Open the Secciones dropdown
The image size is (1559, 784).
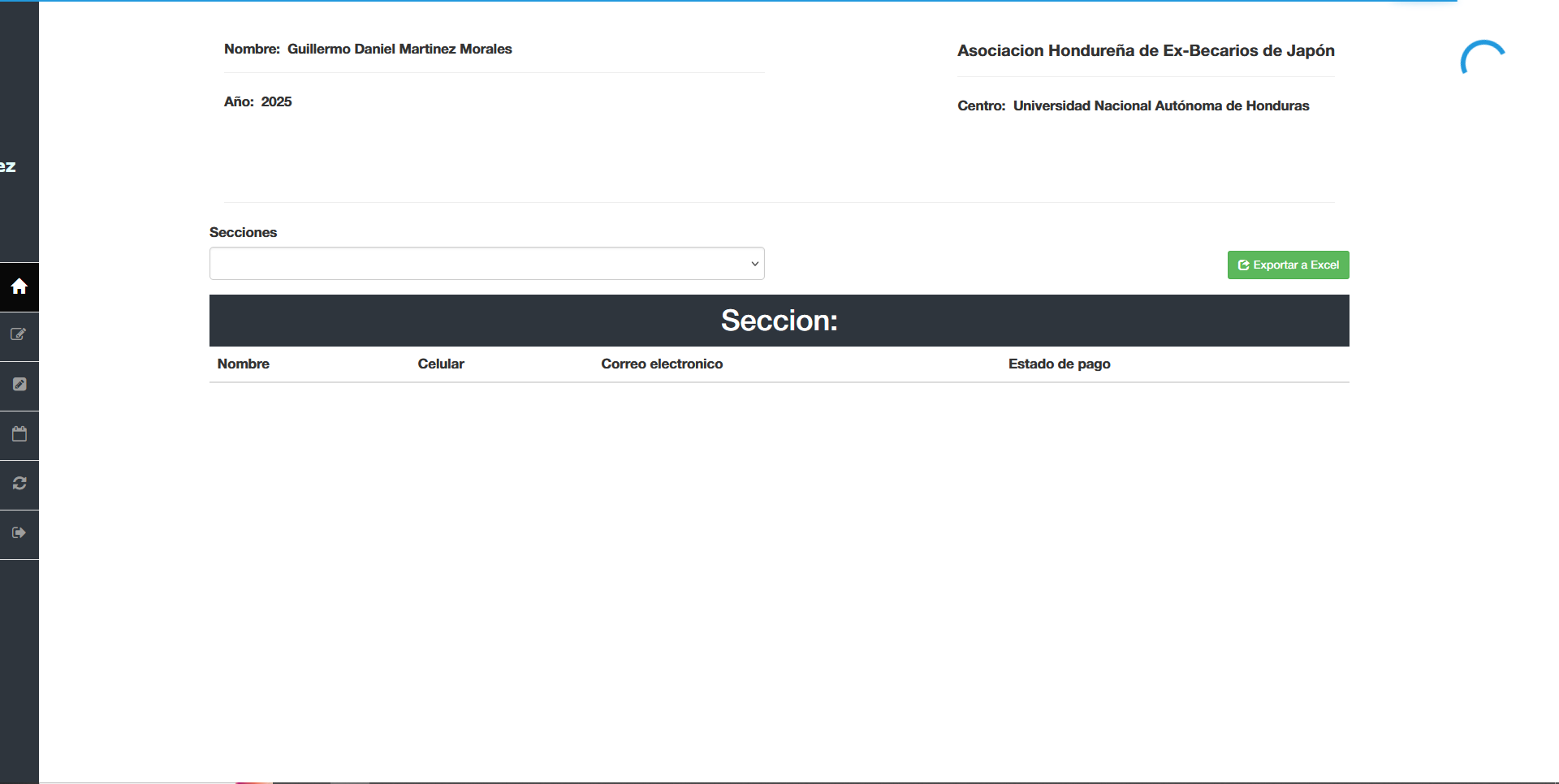pos(486,263)
